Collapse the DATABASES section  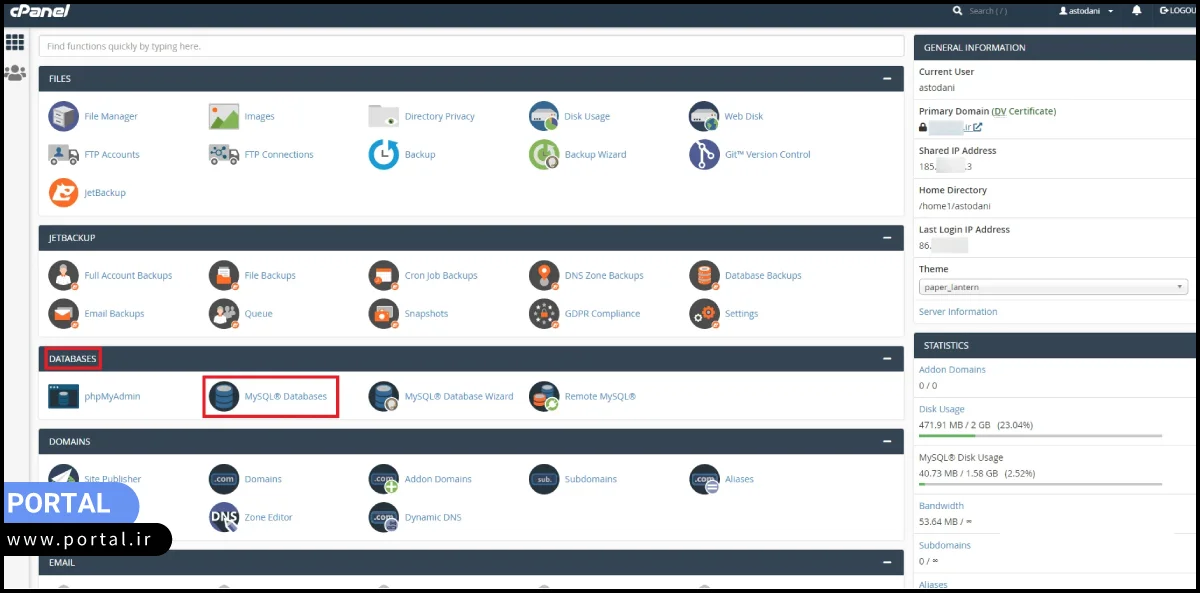[886, 357]
